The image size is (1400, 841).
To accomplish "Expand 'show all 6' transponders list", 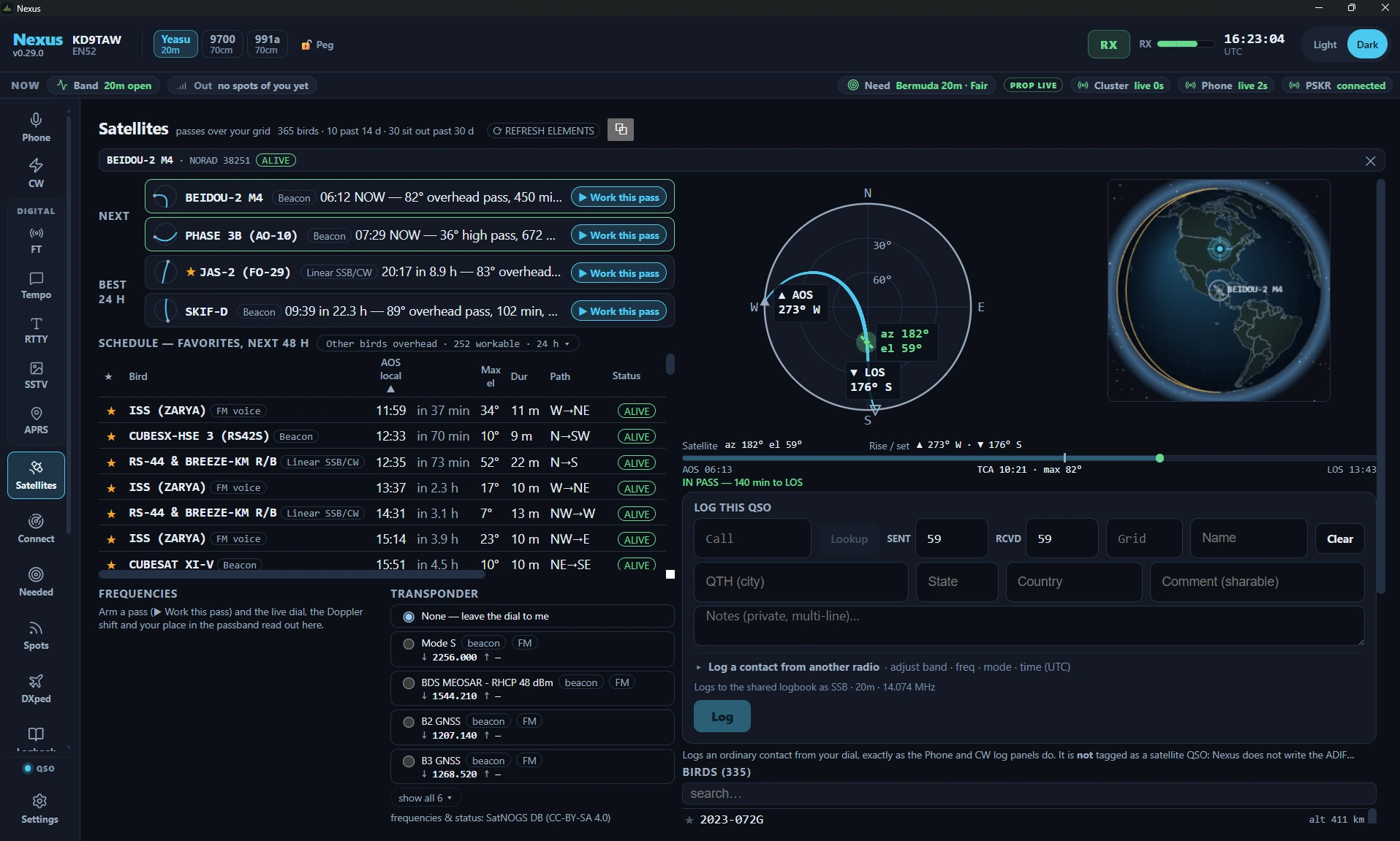I will pos(425,798).
